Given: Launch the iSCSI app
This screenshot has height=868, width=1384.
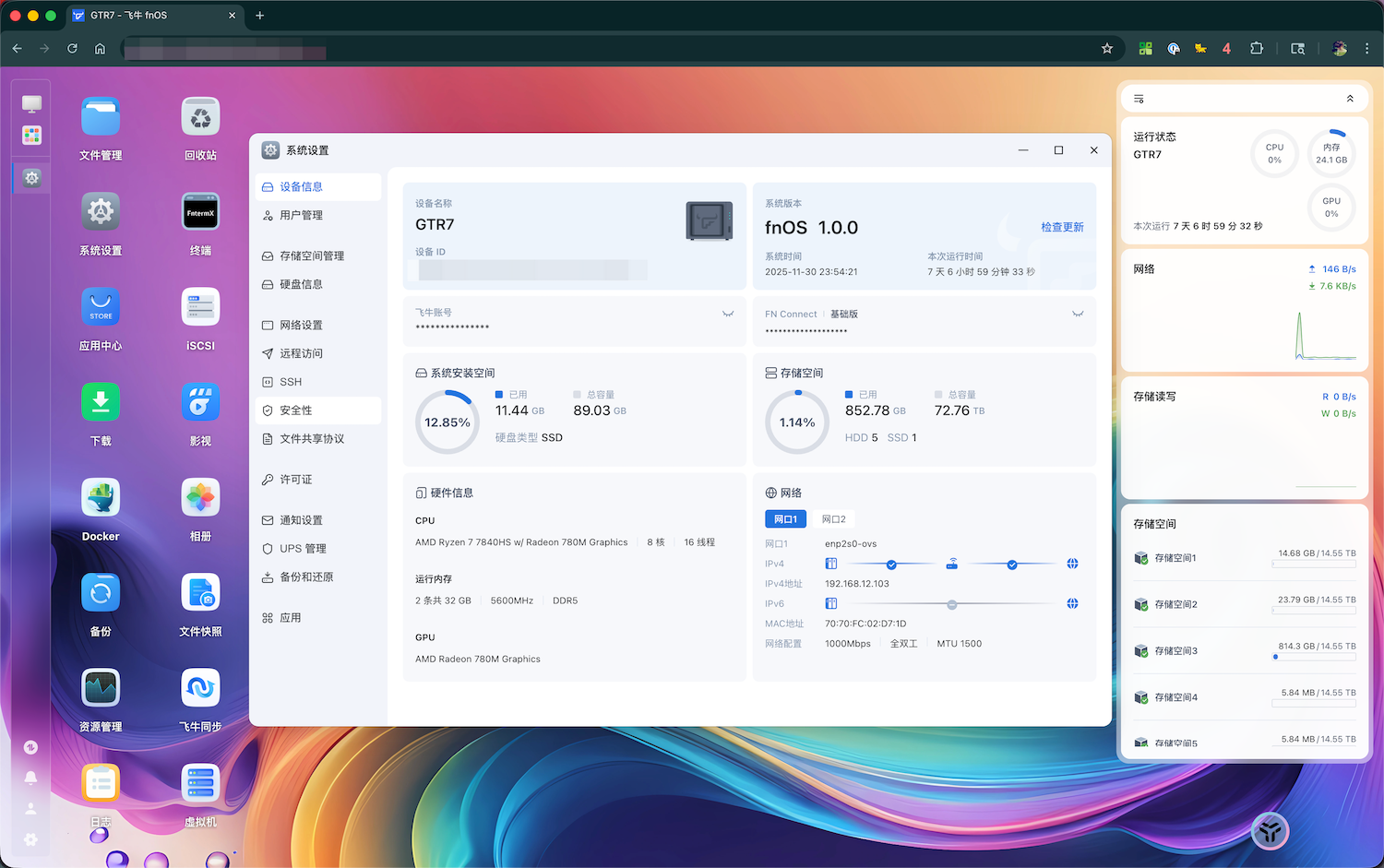Looking at the screenshot, I should [200, 307].
